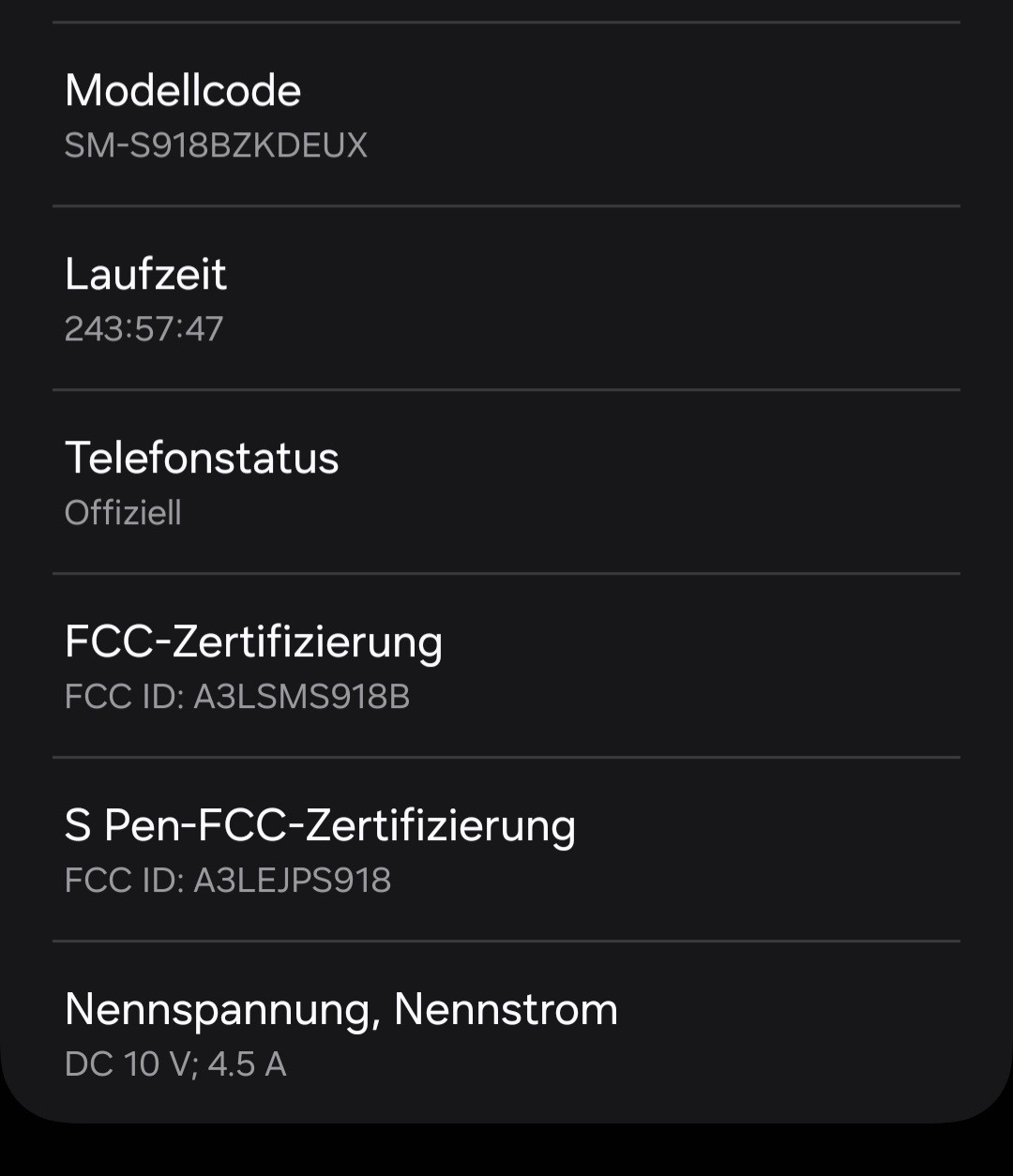Tap the word Nennstrom
This screenshot has width=1013, height=1176.
(x=506, y=1010)
